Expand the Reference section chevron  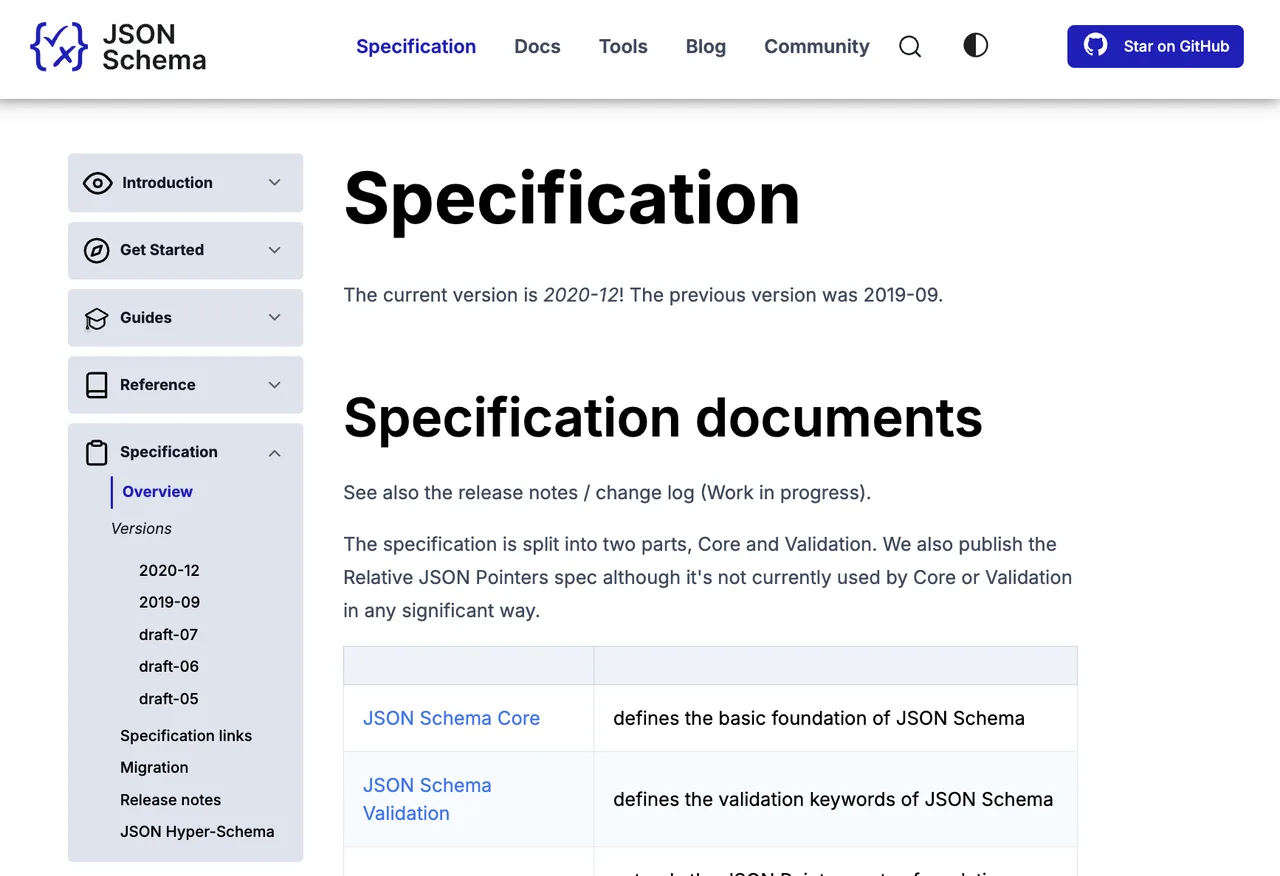pyautogui.click(x=275, y=385)
